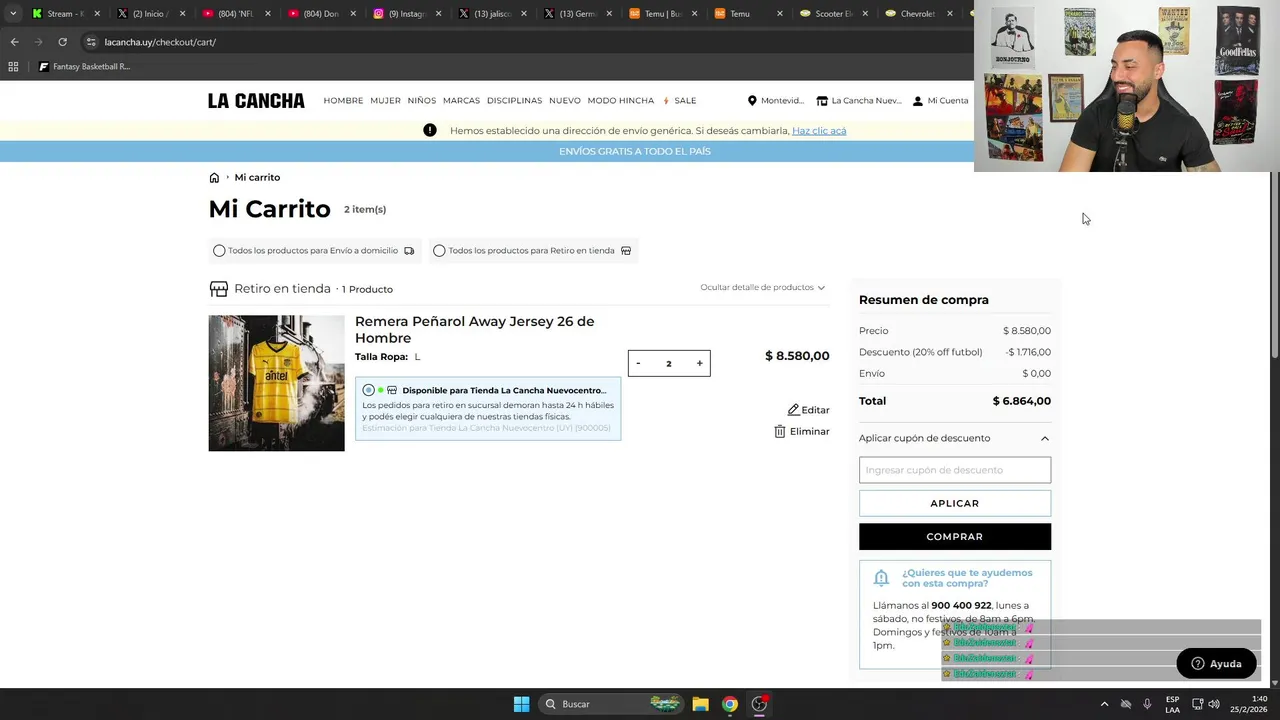
Task: Click the Peñarol jersey product thumbnail
Action: point(276,383)
